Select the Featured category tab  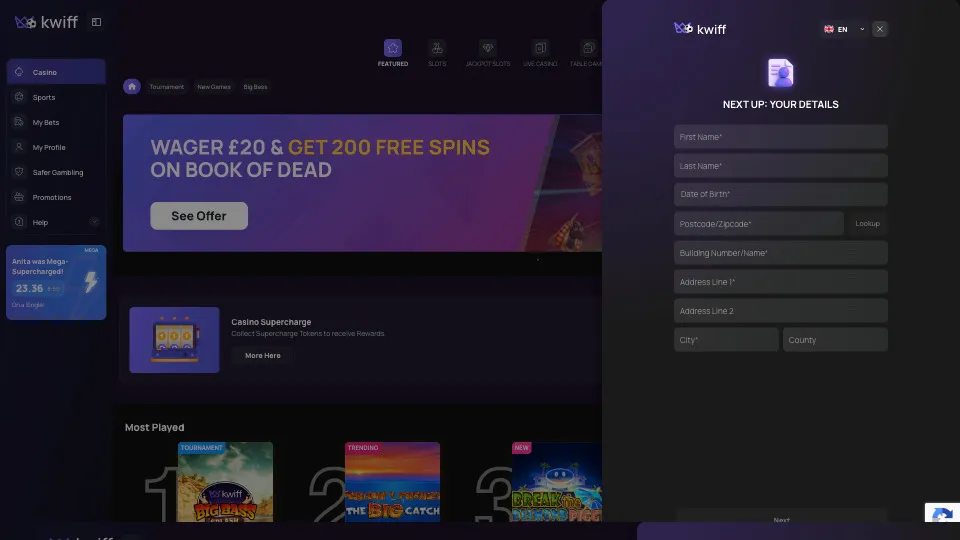coord(392,53)
